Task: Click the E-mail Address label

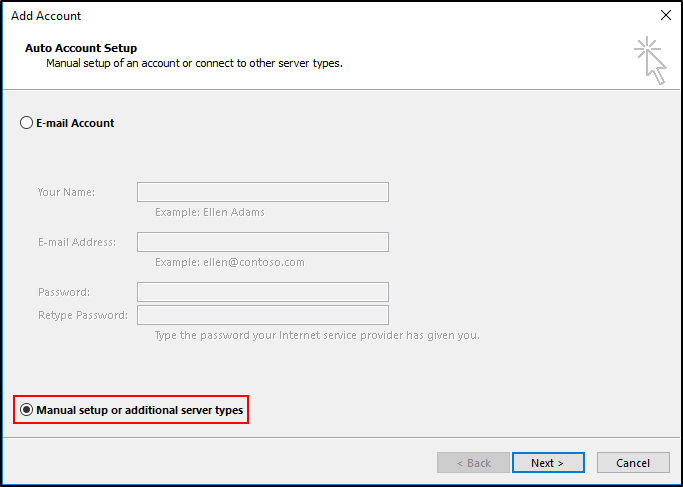Action: click(x=77, y=242)
